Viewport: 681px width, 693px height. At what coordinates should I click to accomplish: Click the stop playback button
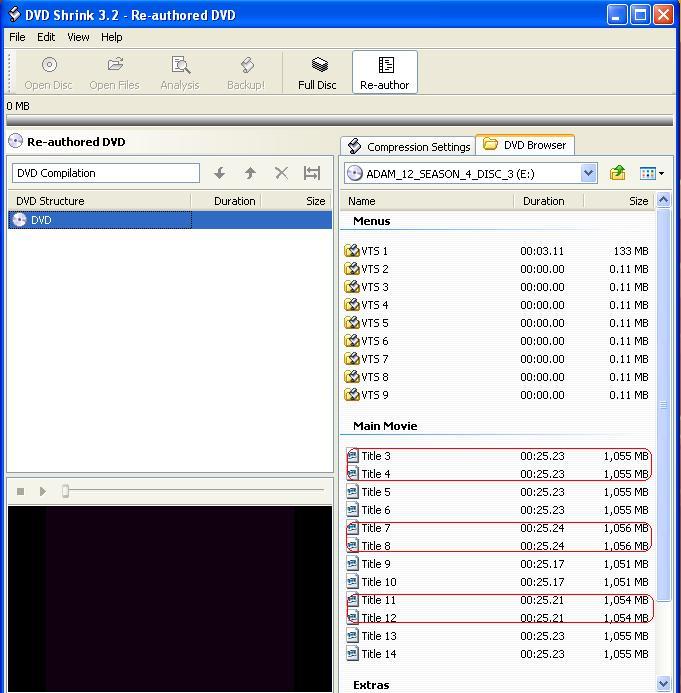20,491
